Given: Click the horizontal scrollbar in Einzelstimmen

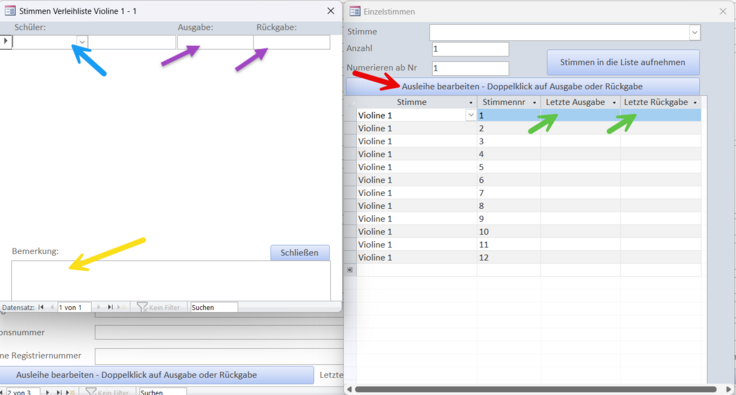Looking at the screenshot, I should [535, 389].
